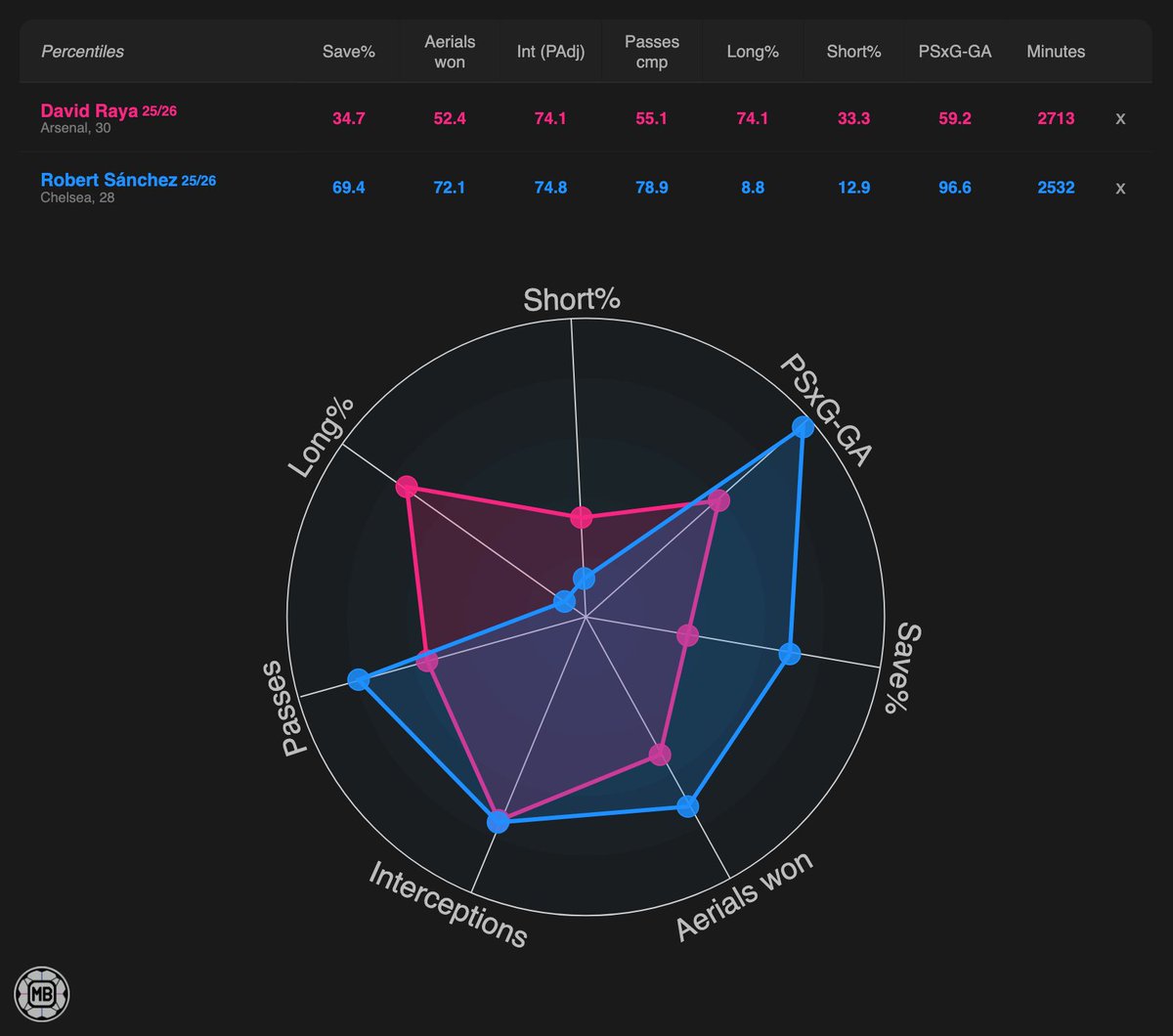Toggle Robert Sánchez's radar polygon visibility
The height and width of the screenshot is (1036, 1173).
click(110, 180)
